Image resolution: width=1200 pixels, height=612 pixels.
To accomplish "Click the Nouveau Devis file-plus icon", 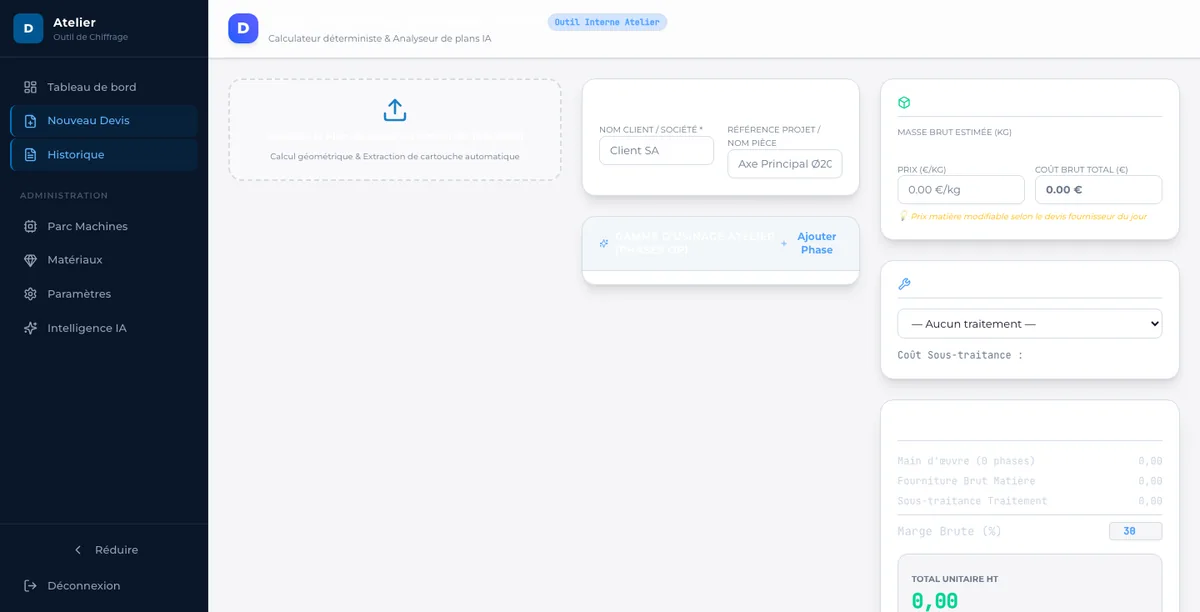I will point(30,121).
